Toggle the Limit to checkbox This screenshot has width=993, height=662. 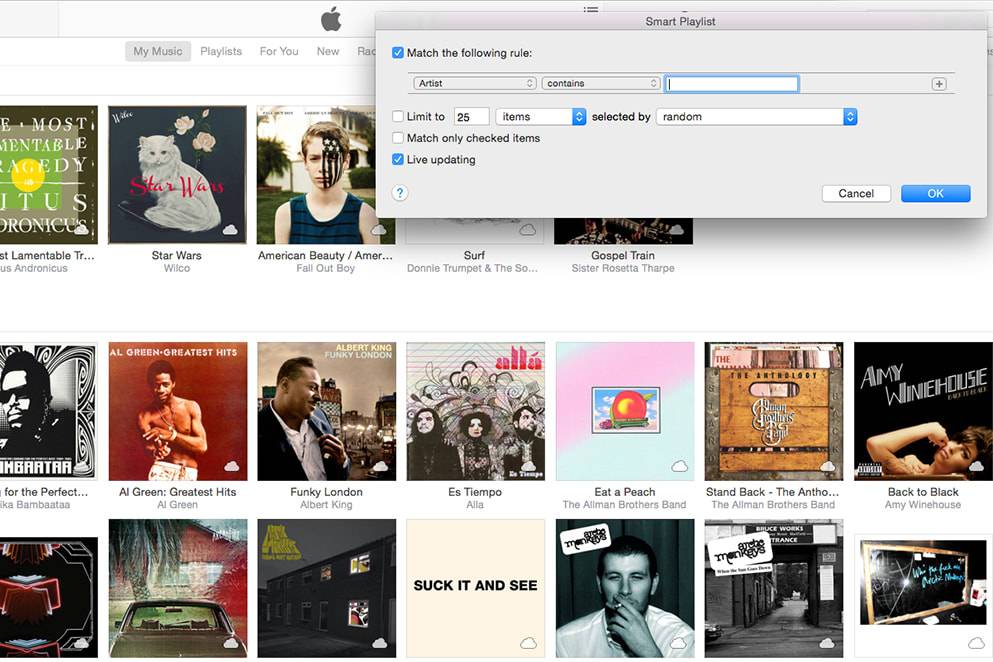coord(398,117)
